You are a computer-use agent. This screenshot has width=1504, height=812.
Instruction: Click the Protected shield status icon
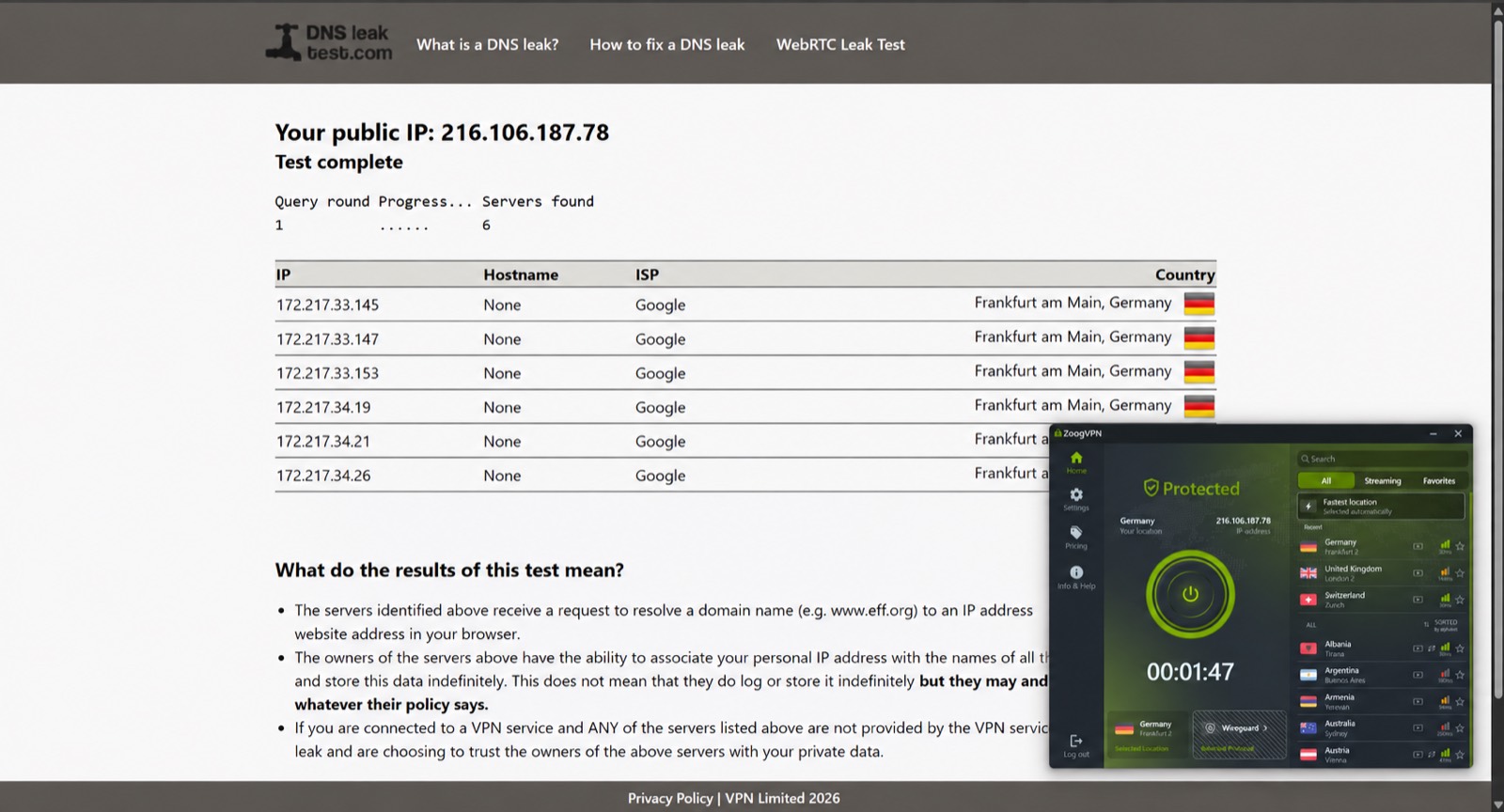1151,488
